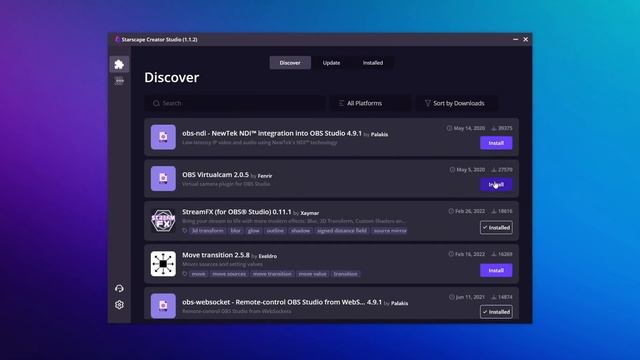Open the settings gear in sidebar
Image resolution: width=640 pixels, height=360 pixels.
[119, 305]
